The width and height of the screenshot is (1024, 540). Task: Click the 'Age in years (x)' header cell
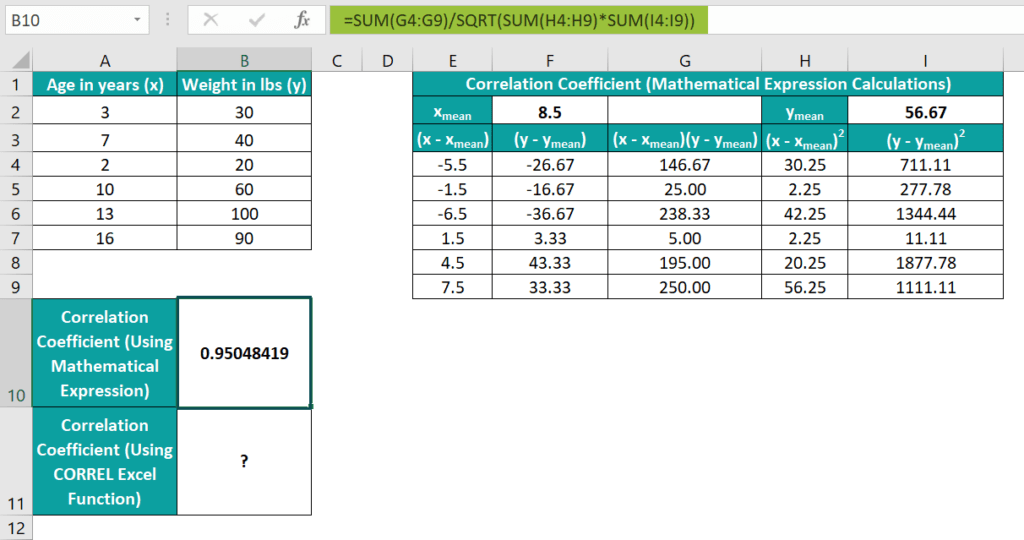coord(104,85)
